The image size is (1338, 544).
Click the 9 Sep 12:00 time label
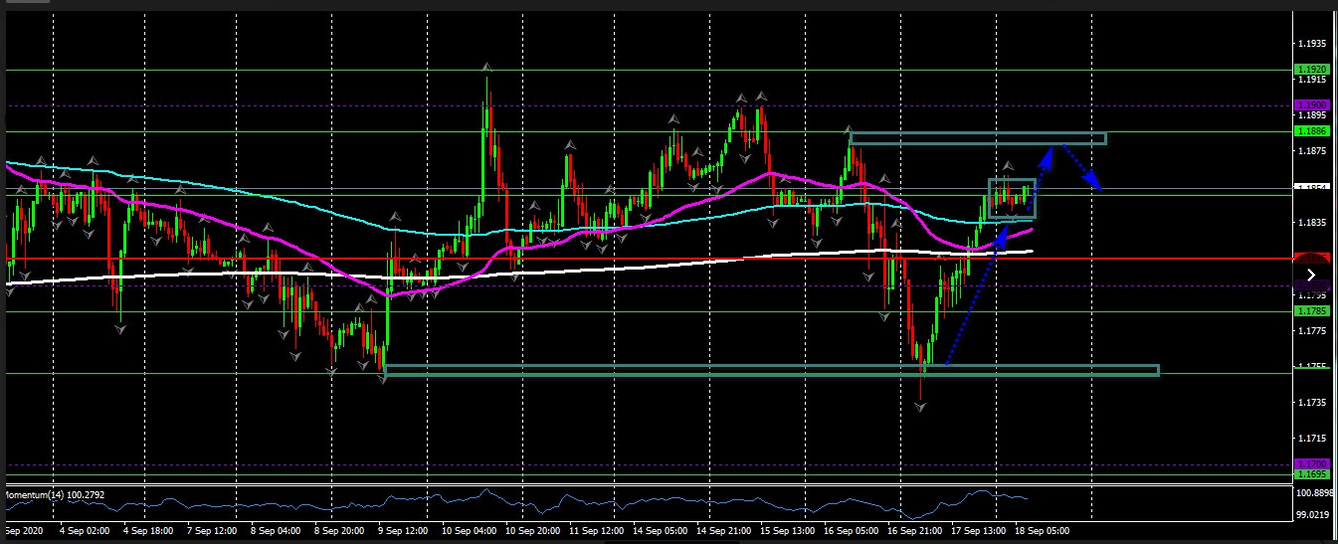click(400, 530)
